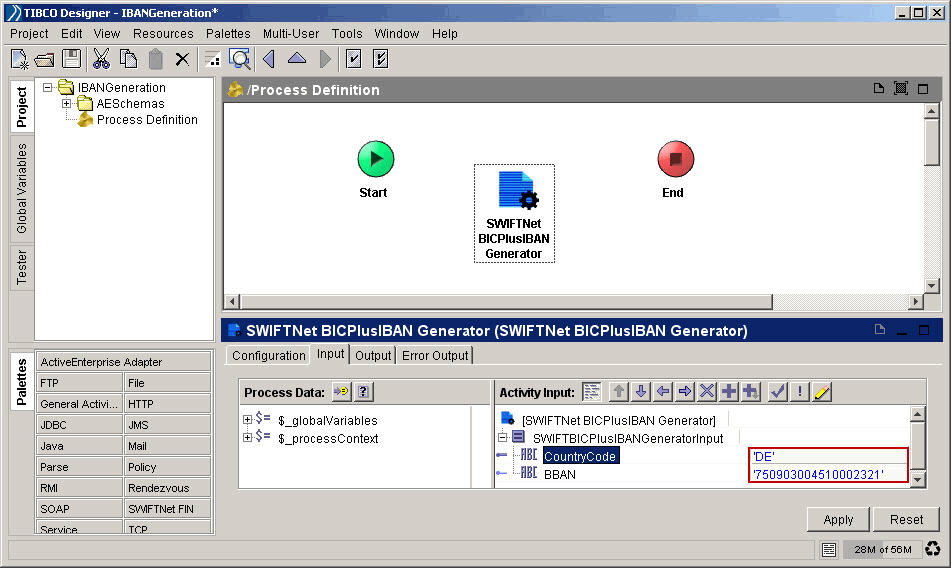Select the BBAN input element
The height and width of the screenshot is (568, 951).
coord(559,474)
